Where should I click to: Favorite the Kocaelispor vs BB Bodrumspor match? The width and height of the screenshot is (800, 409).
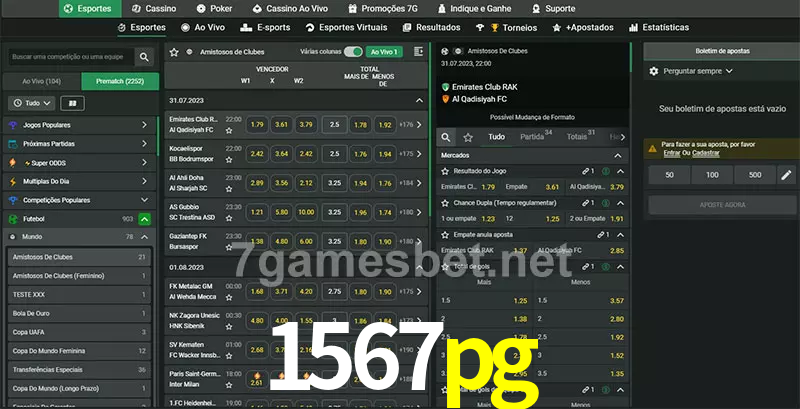(x=229, y=160)
